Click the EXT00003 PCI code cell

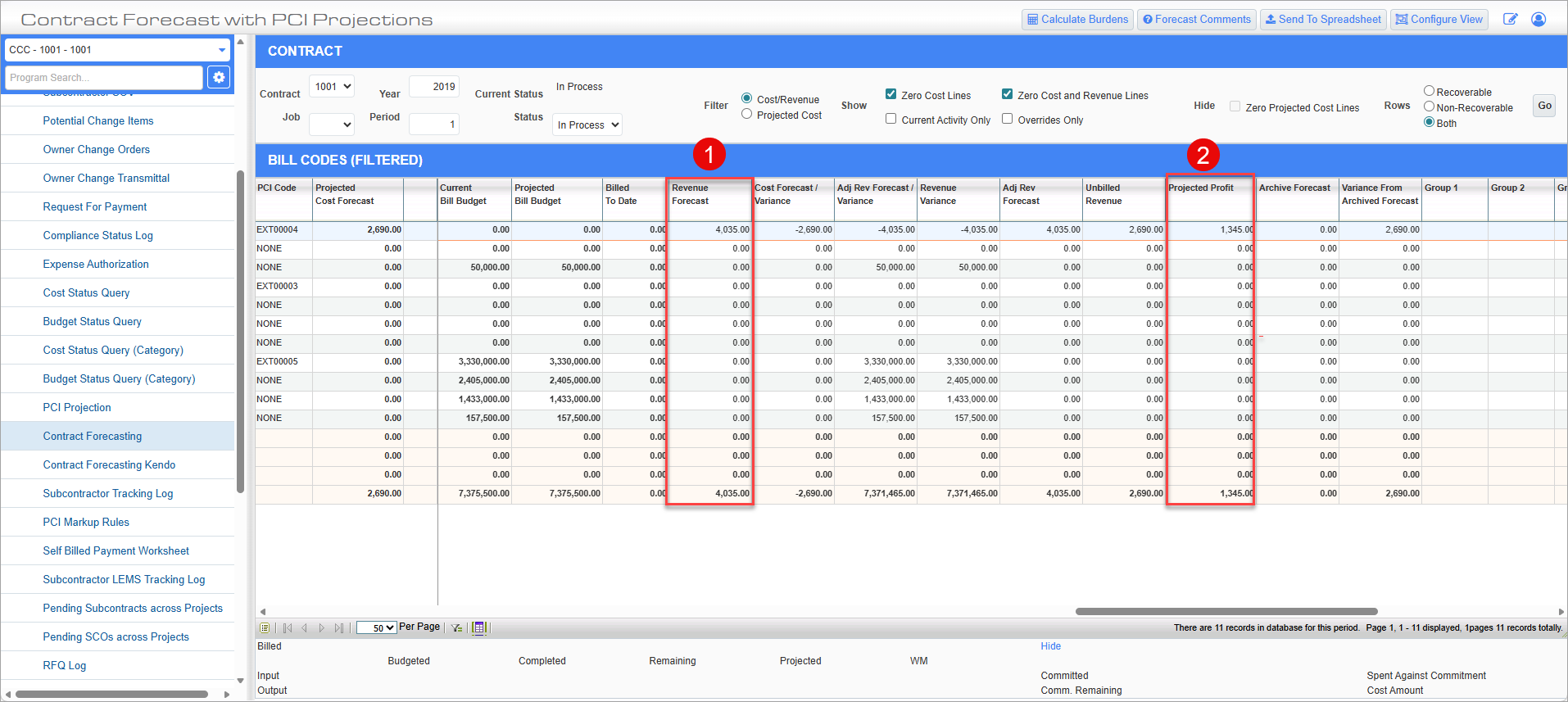pyautogui.click(x=283, y=286)
